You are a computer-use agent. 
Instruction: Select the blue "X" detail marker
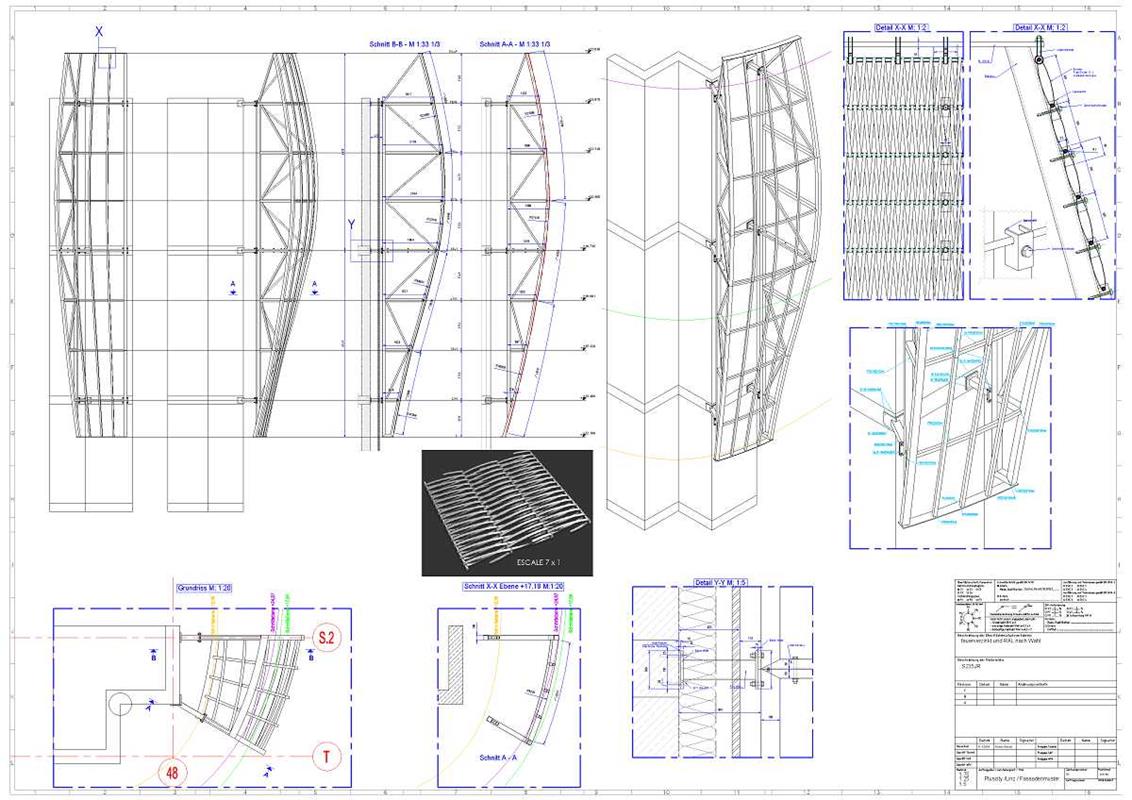click(x=99, y=32)
